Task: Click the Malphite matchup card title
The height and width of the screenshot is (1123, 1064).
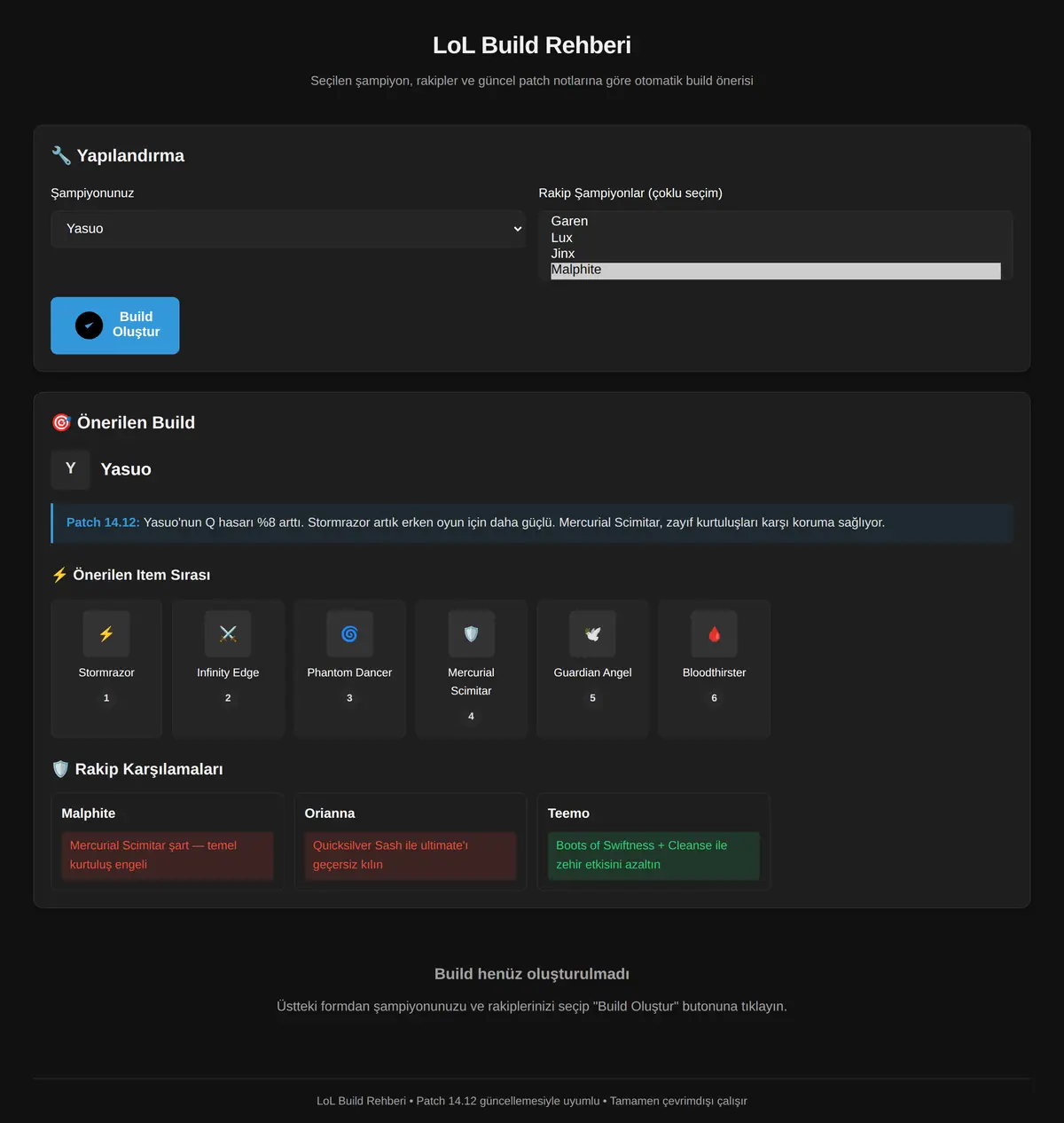Action: coord(89,813)
